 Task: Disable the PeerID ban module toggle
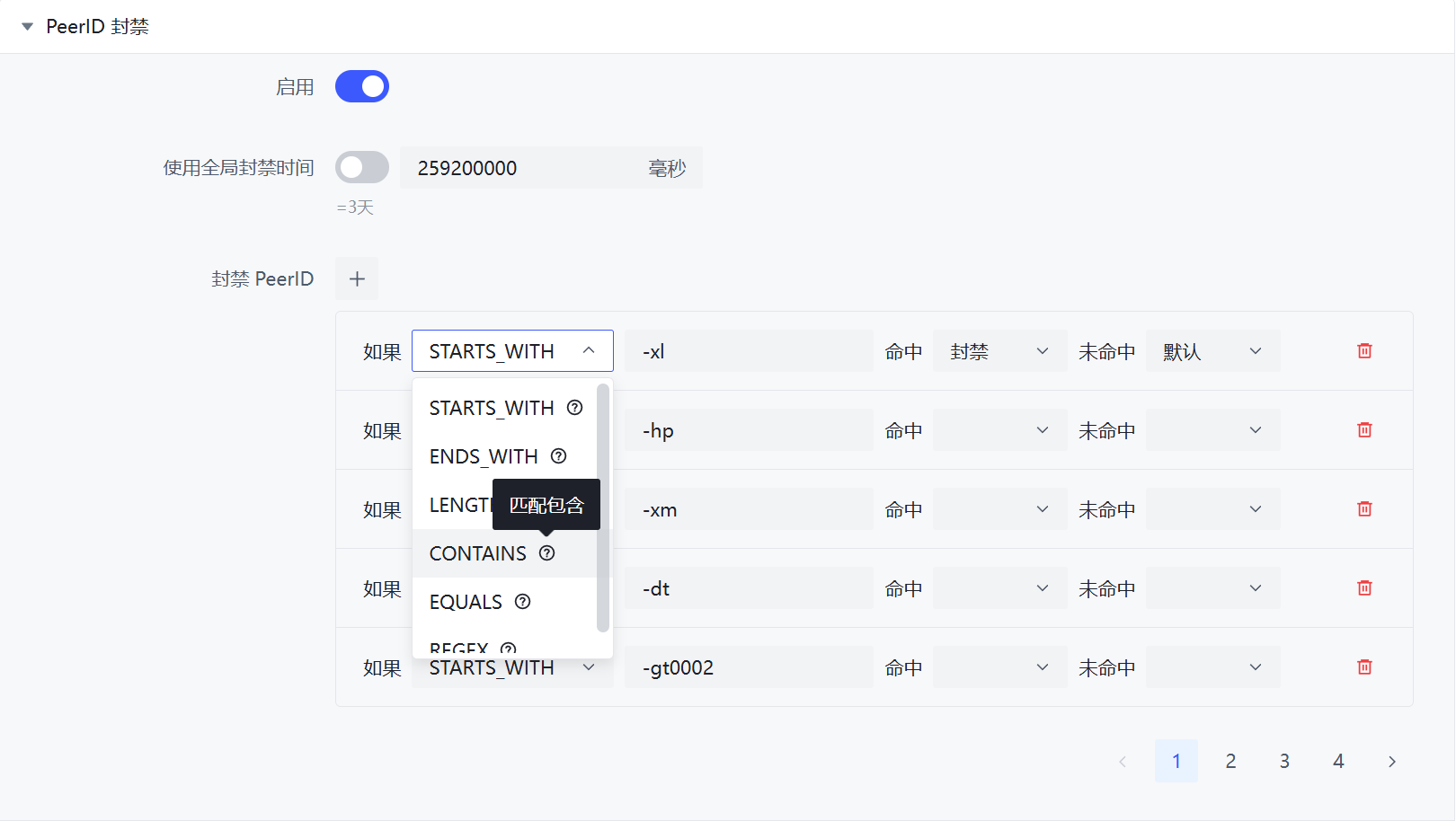[362, 87]
